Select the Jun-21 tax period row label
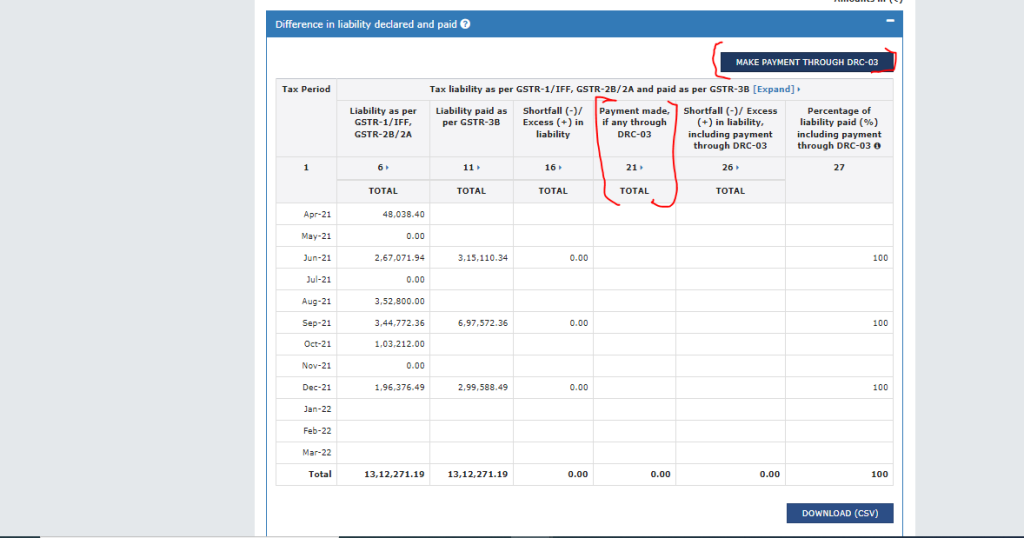The image size is (1024, 538). point(317,258)
